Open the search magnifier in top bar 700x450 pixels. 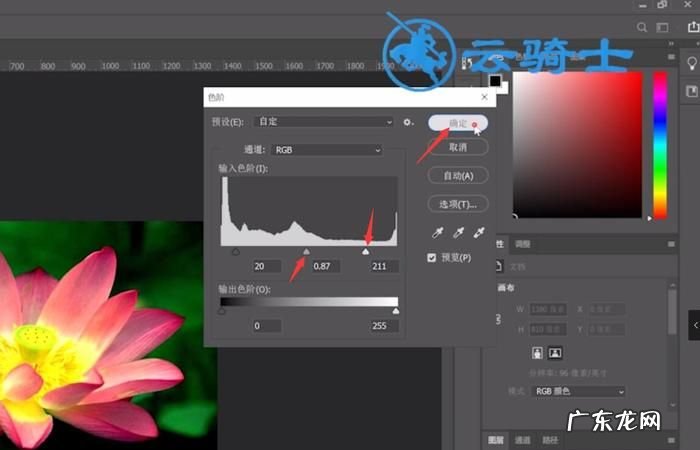coord(642,28)
